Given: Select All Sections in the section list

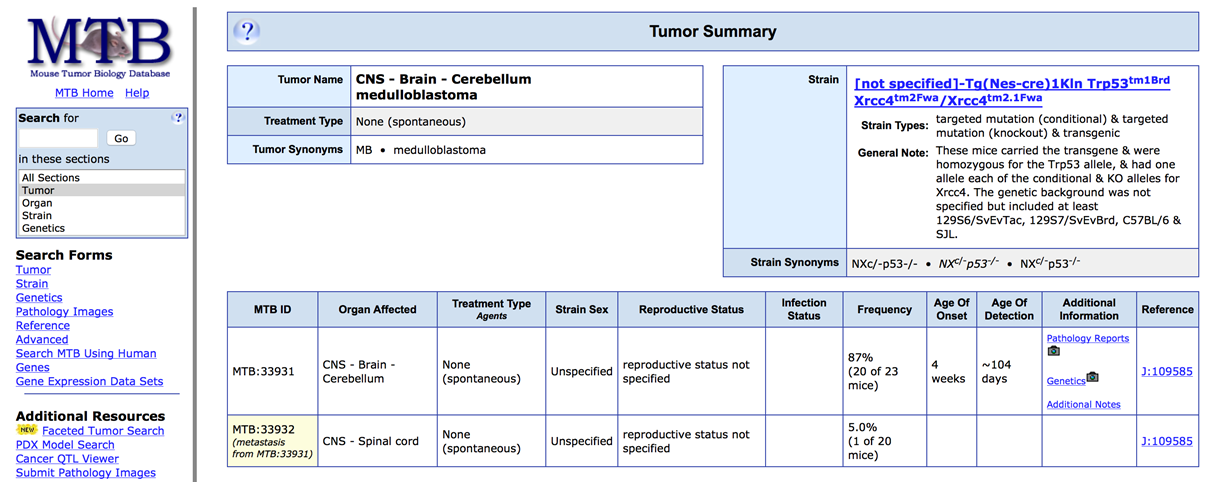Looking at the screenshot, I should pyautogui.click(x=51, y=177).
